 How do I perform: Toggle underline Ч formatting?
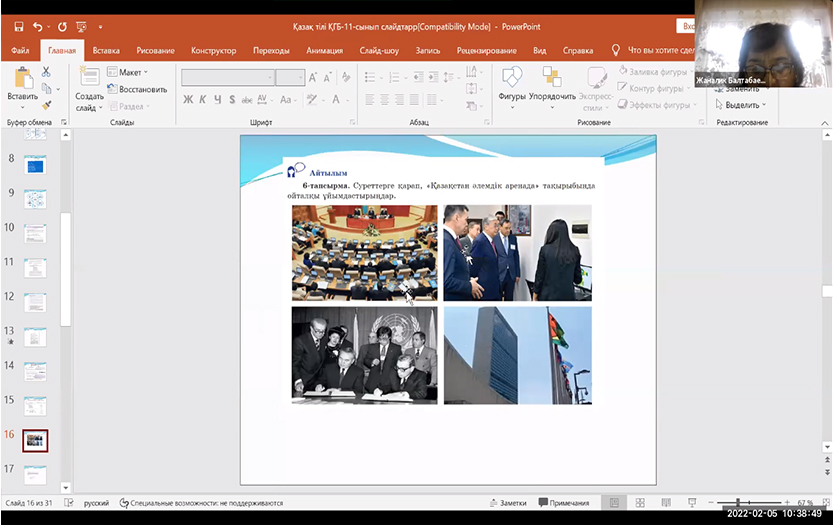(217, 99)
